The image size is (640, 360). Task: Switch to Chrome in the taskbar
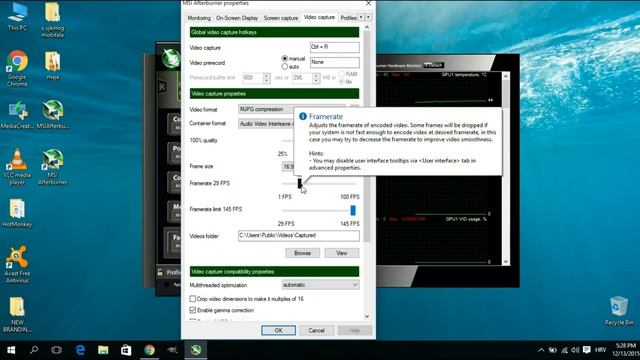149,350
